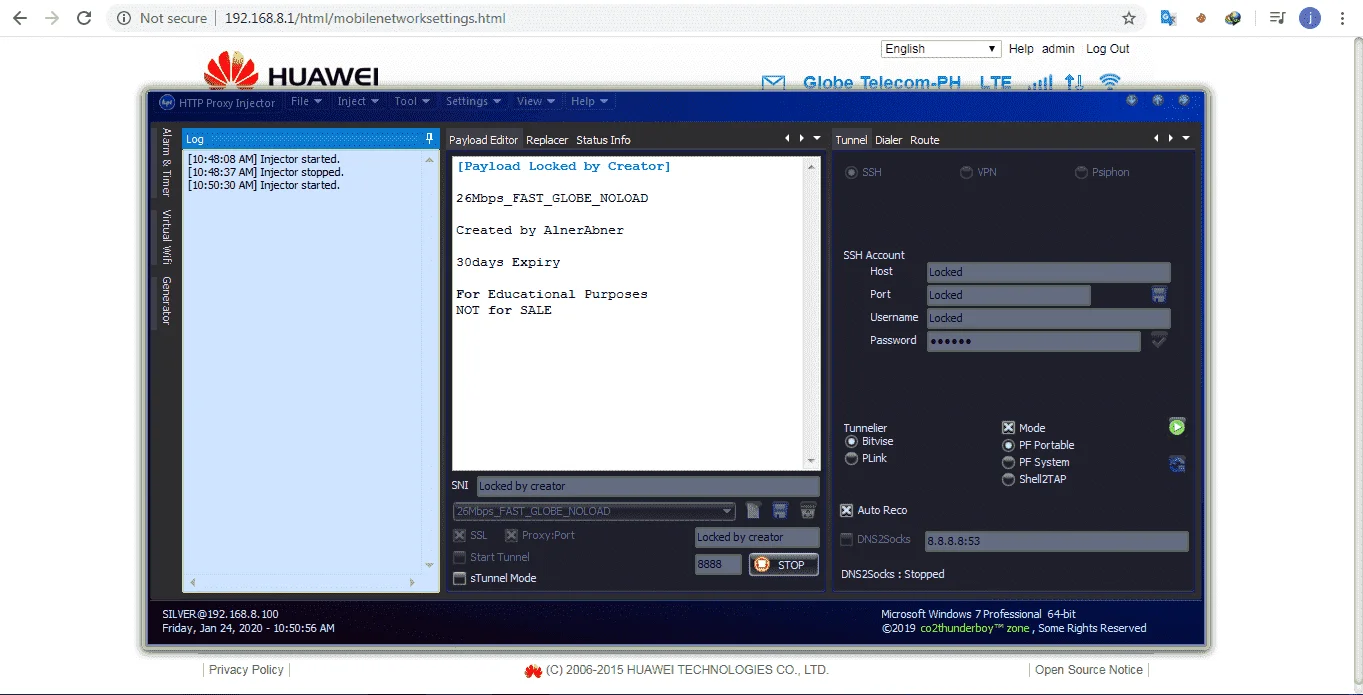Switch to the Dialer tab
Viewport: 1363px width, 695px height.
click(x=889, y=140)
